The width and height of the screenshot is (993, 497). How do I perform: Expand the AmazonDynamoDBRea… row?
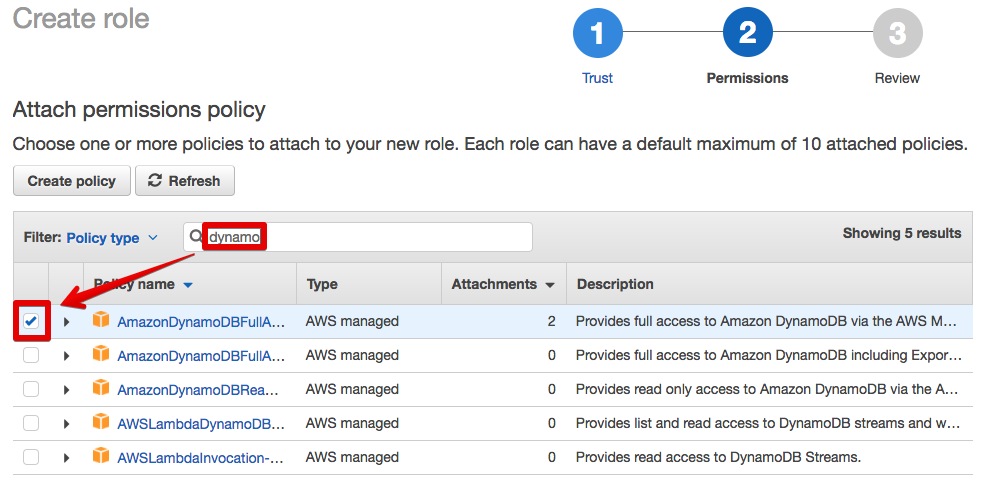coord(66,390)
